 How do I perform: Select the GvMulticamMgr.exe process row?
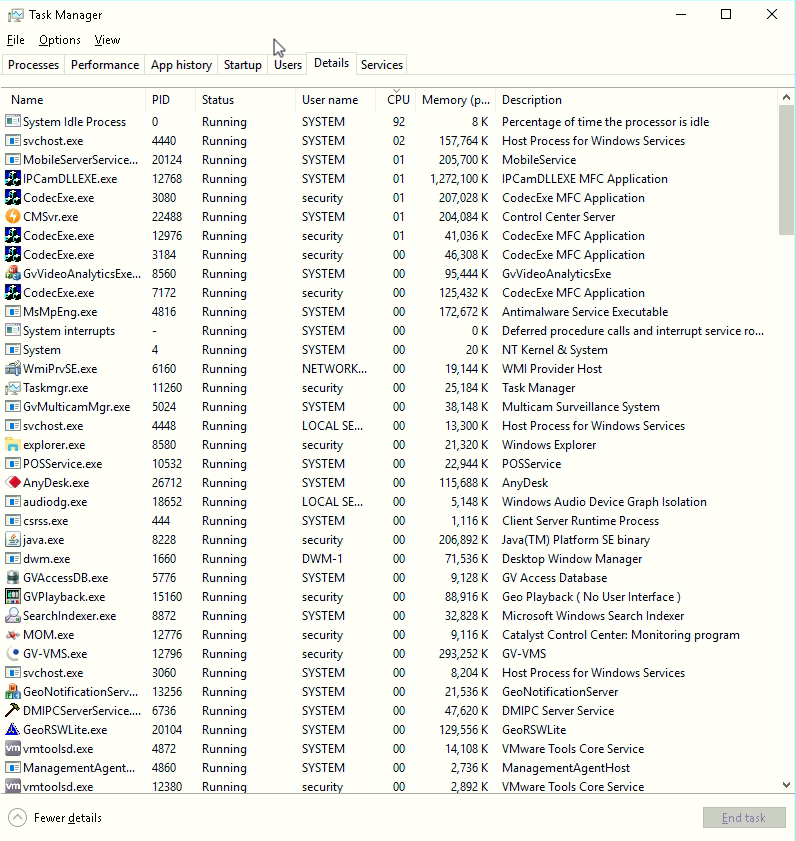(x=390, y=407)
